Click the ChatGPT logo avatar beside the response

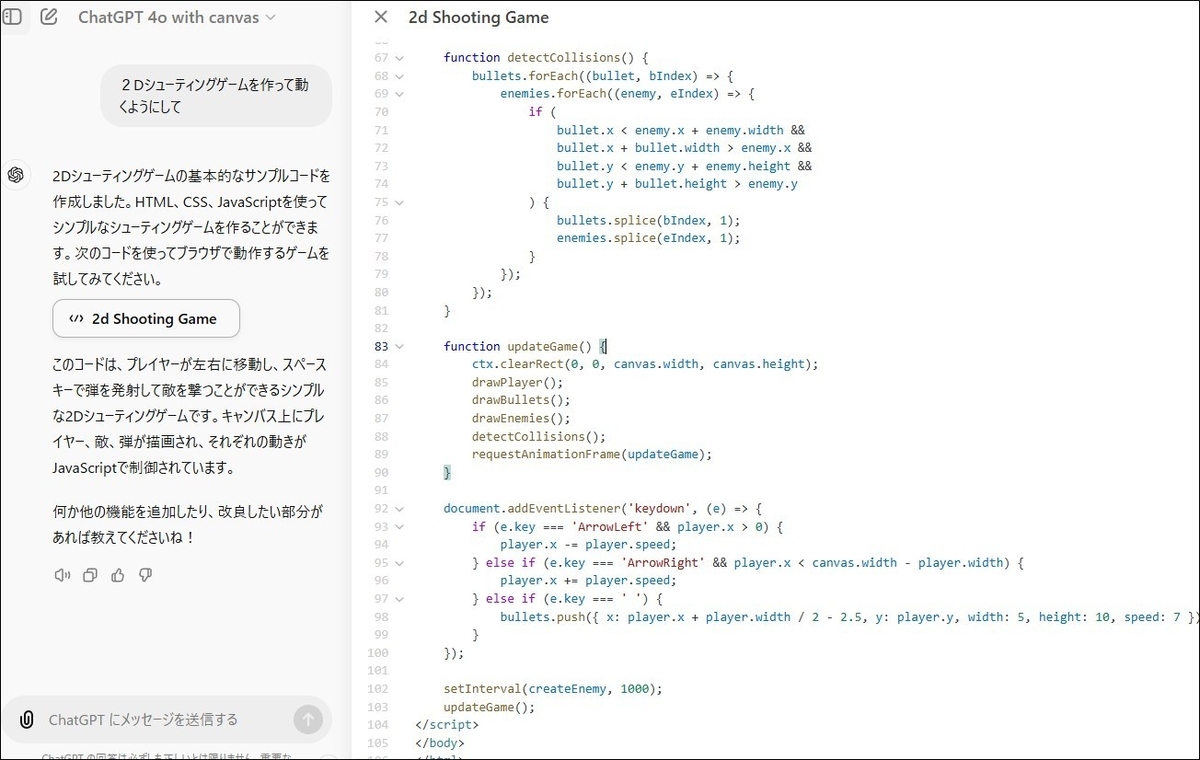click(15, 175)
